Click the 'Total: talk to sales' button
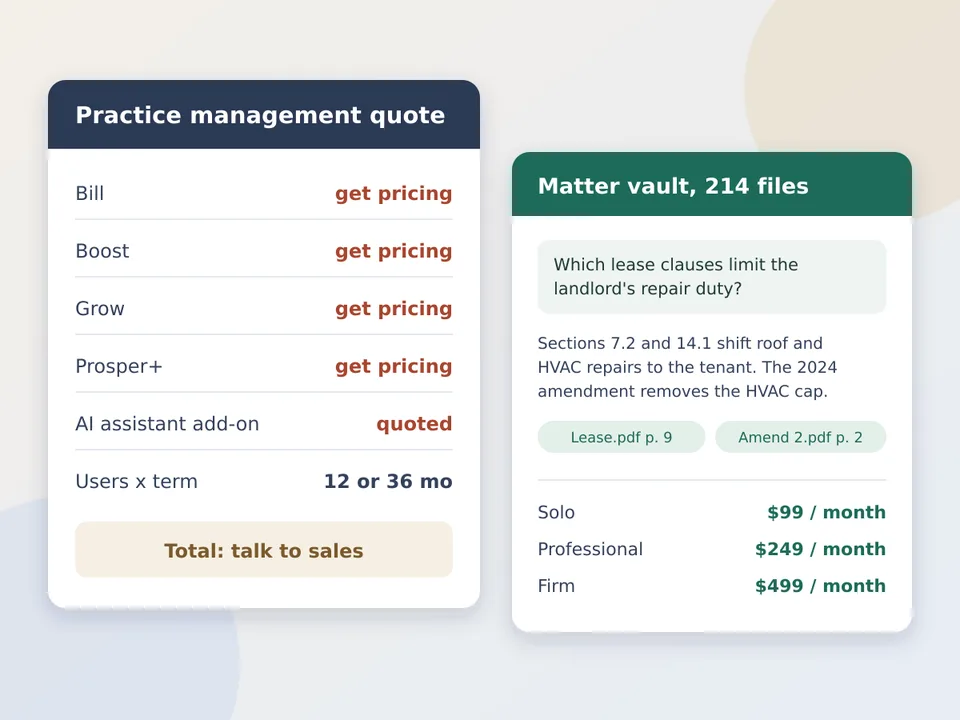Viewport: 960px width, 720px height. 264,550
